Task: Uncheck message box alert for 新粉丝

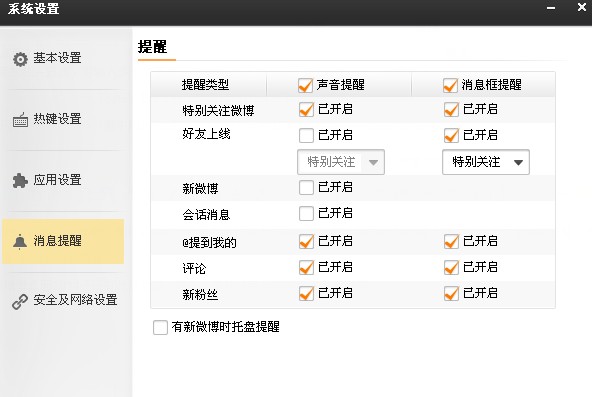Action: click(451, 294)
